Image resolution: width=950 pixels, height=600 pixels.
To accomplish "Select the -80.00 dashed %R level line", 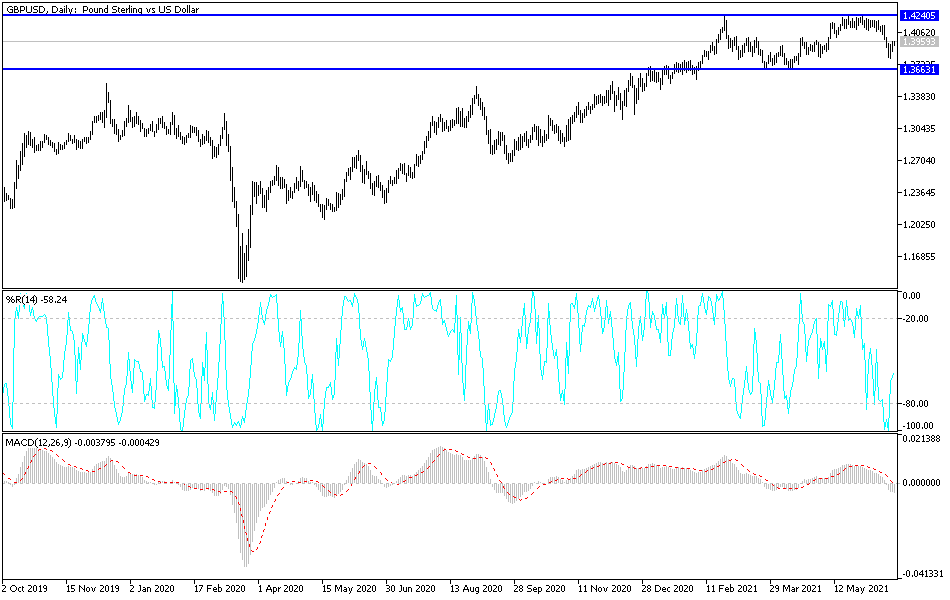I will [450, 402].
